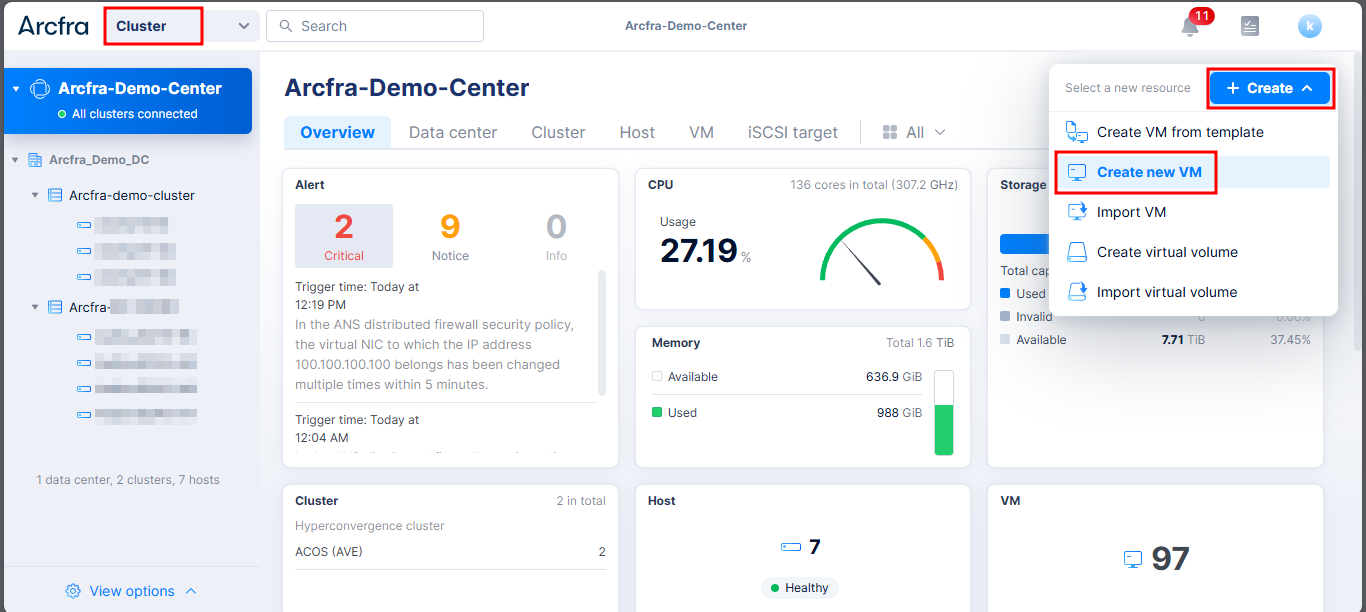Open the All view filter dropdown
1366x612 pixels.
click(x=914, y=132)
